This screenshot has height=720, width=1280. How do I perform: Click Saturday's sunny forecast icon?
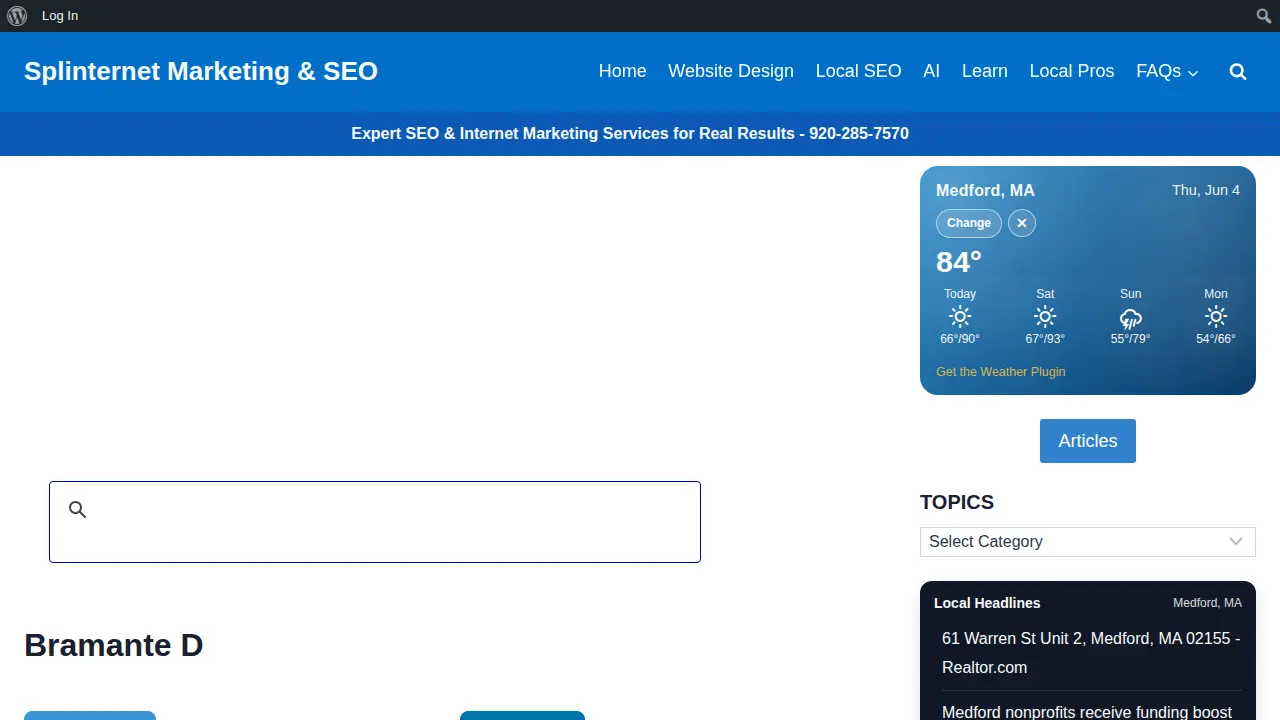tap(1045, 318)
